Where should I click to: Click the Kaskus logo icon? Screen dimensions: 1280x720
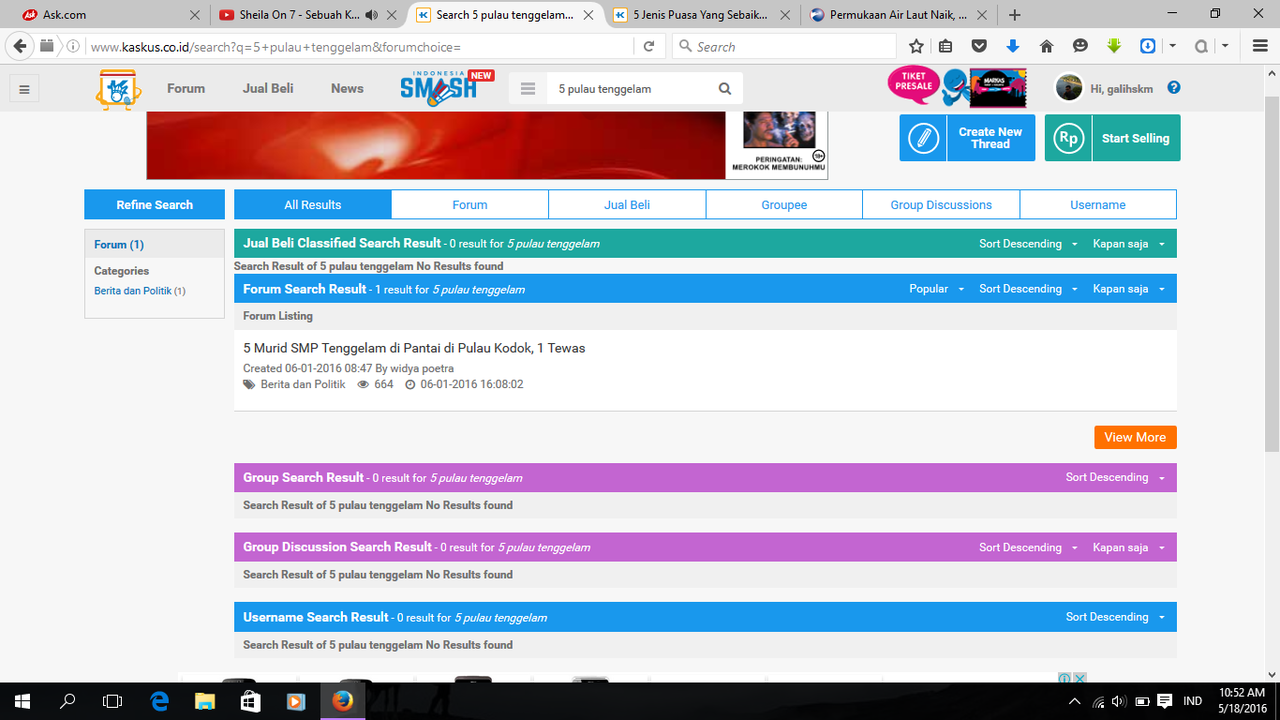119,89
